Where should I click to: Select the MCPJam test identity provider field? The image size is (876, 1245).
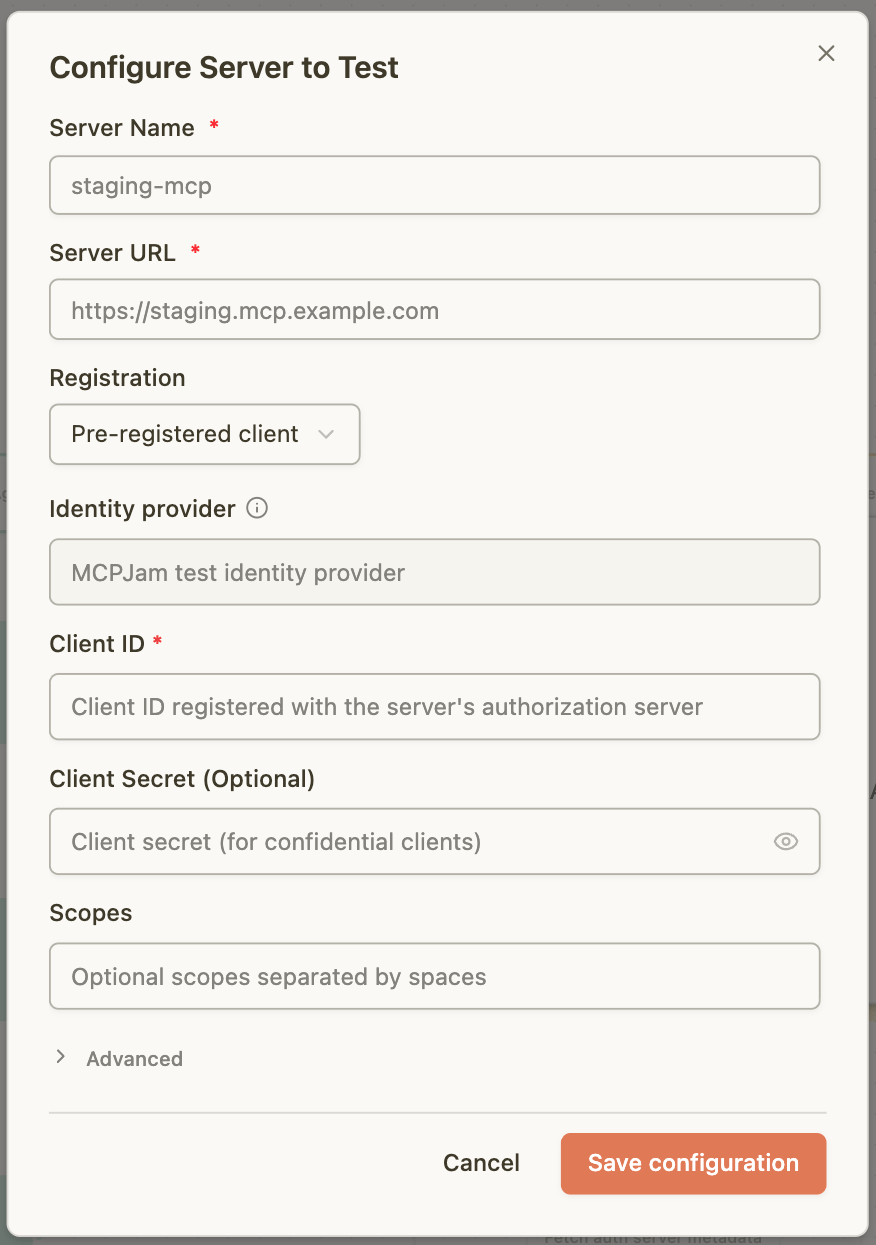[435, 572]
